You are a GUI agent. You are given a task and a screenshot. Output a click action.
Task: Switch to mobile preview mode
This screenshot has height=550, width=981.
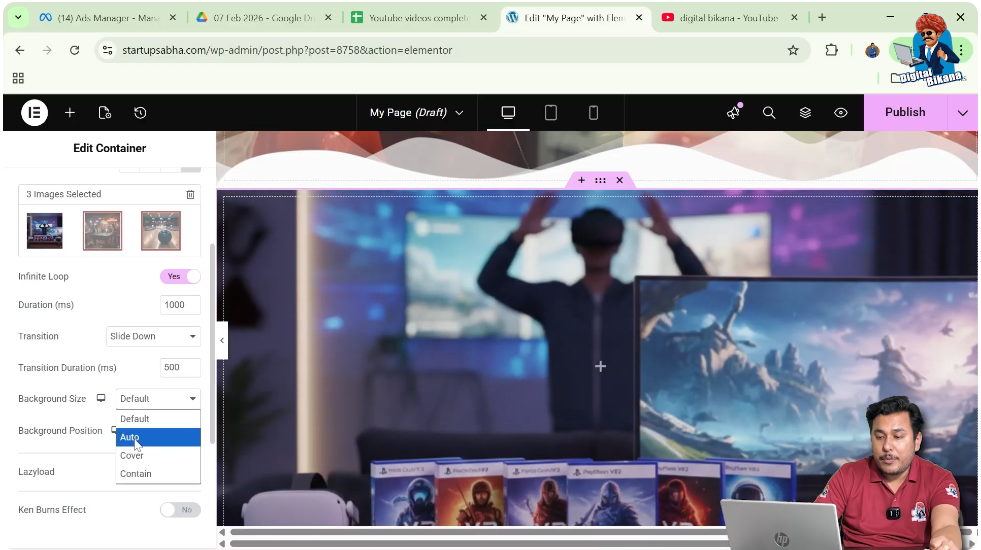click(593, 113)
